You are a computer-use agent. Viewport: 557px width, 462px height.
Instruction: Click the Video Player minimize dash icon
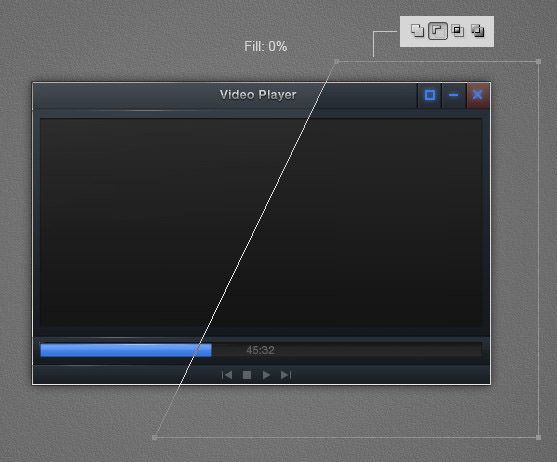pyautogui.click(x=453, y=95)
